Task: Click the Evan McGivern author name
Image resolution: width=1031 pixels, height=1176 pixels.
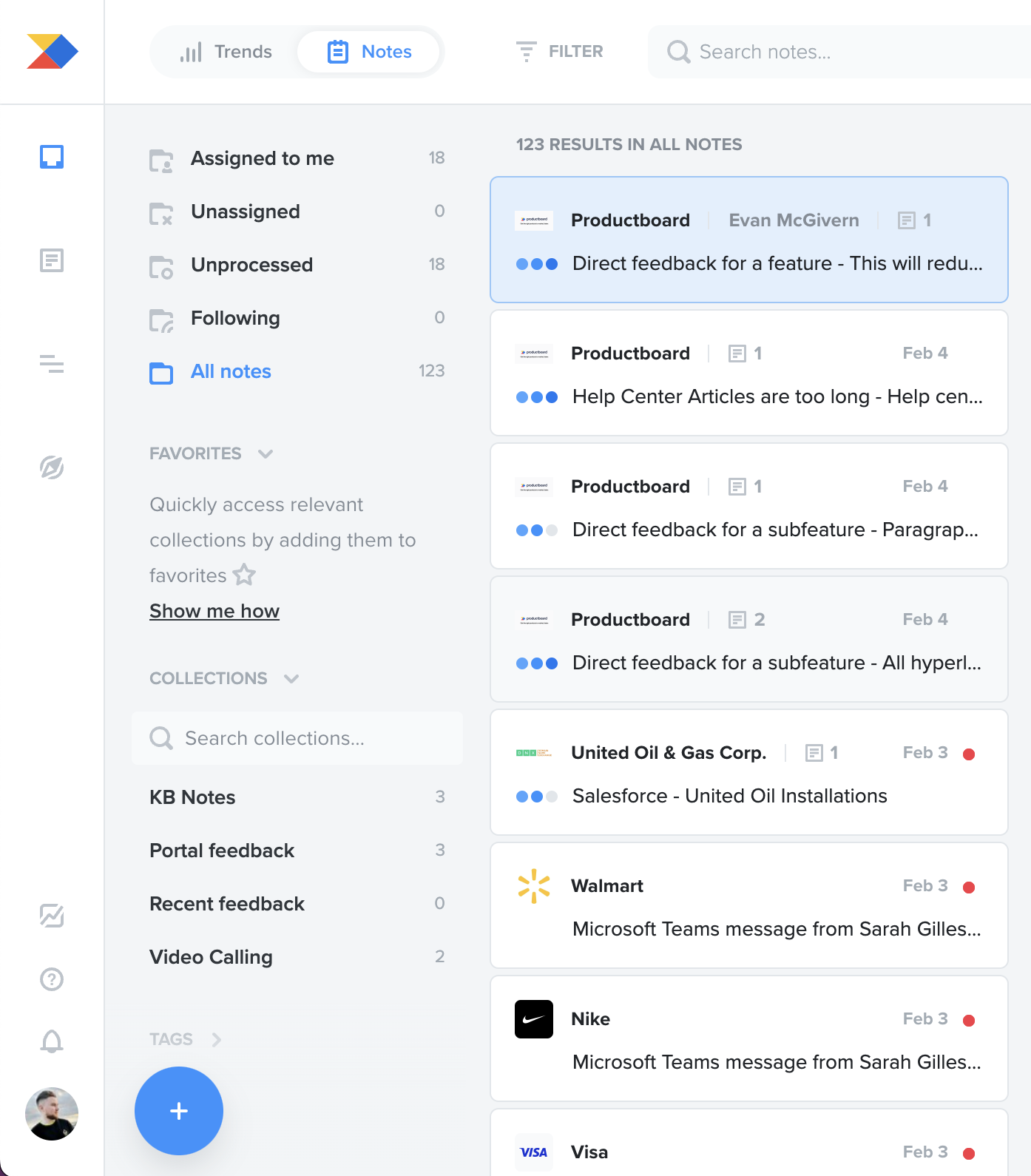Action: 794,220
